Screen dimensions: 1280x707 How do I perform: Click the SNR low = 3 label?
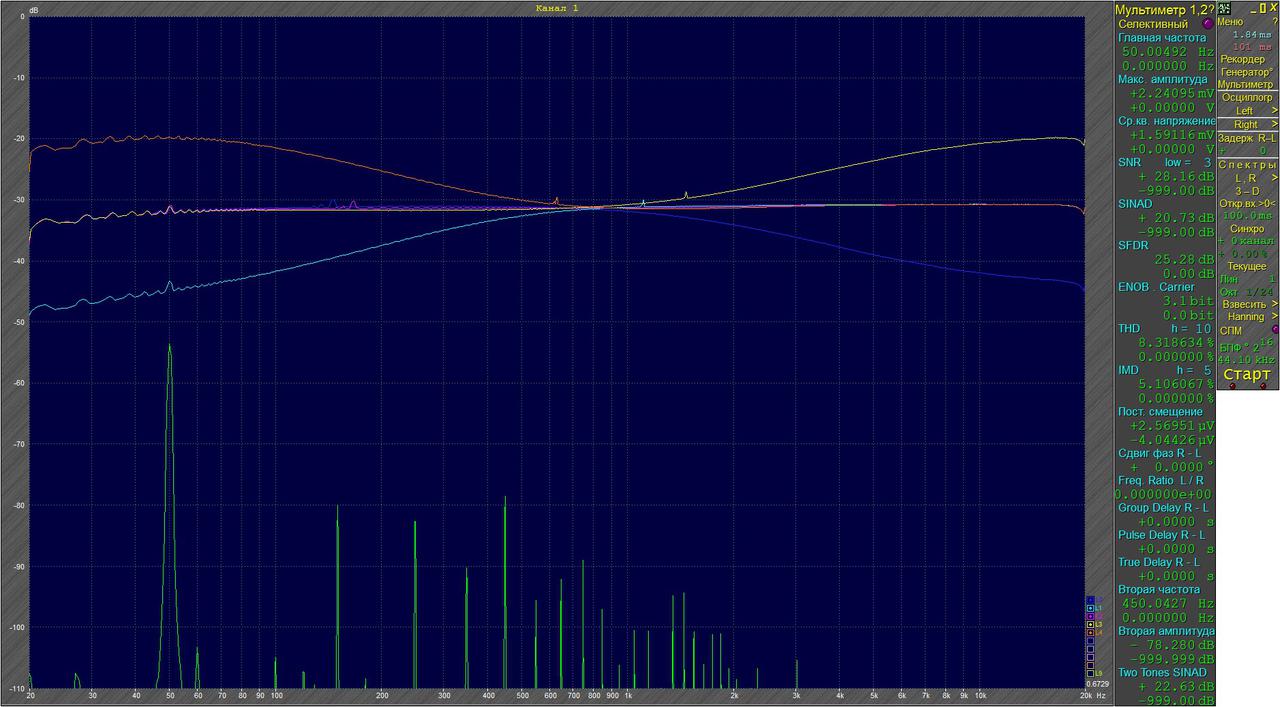point(1165,162)
